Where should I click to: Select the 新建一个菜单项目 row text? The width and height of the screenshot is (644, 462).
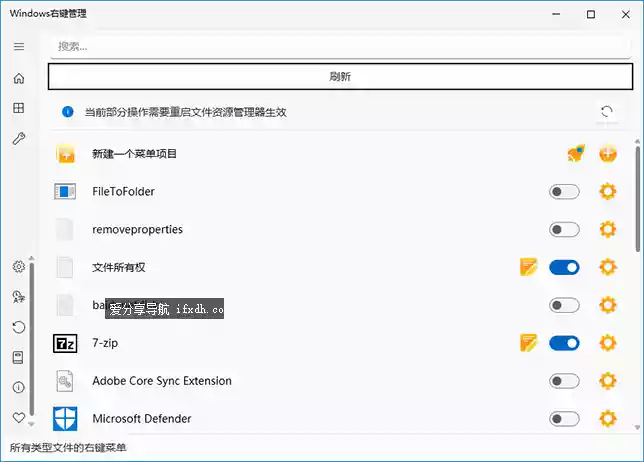pos(134,154)
